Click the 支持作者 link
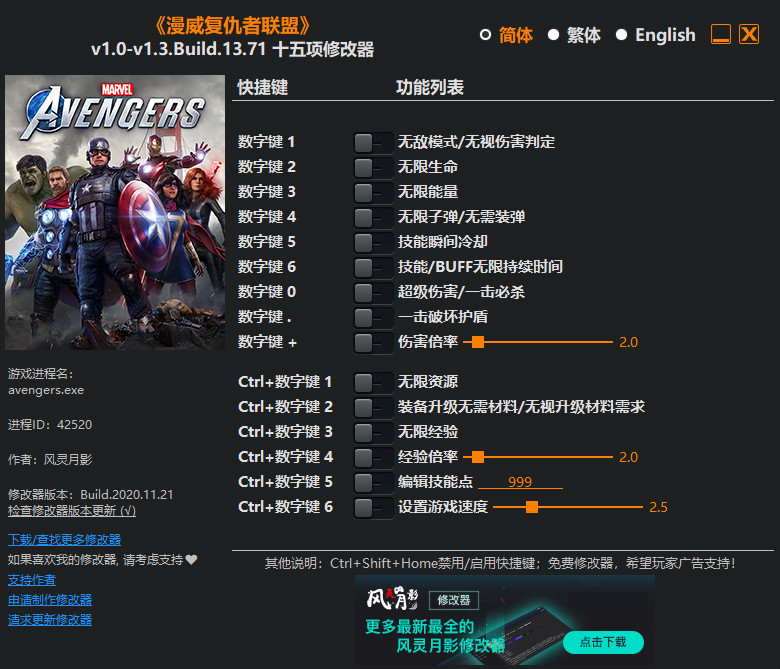This screenshot has height=669, width=780. pyautogui.click(x=32, y=580)
